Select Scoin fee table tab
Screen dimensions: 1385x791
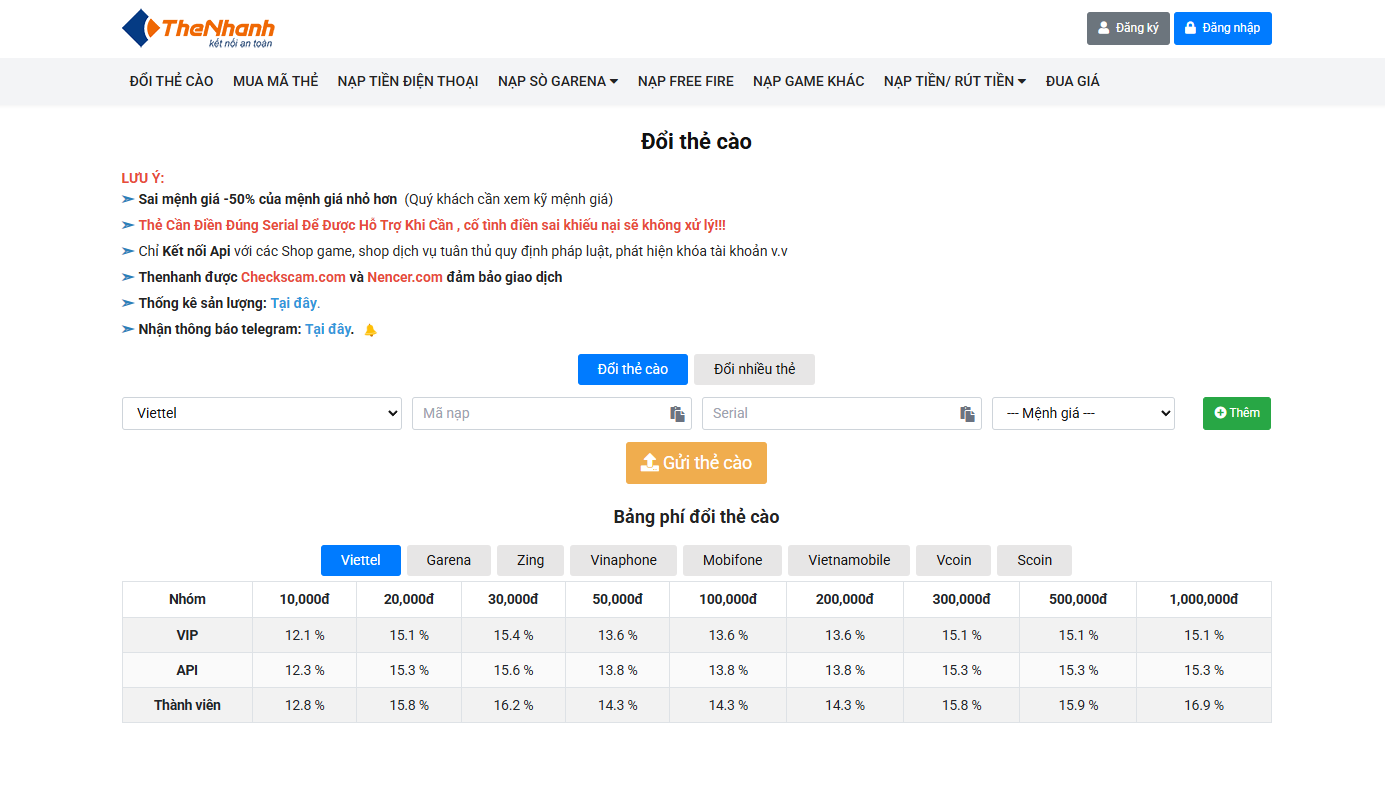click(x=1035, y=560)
